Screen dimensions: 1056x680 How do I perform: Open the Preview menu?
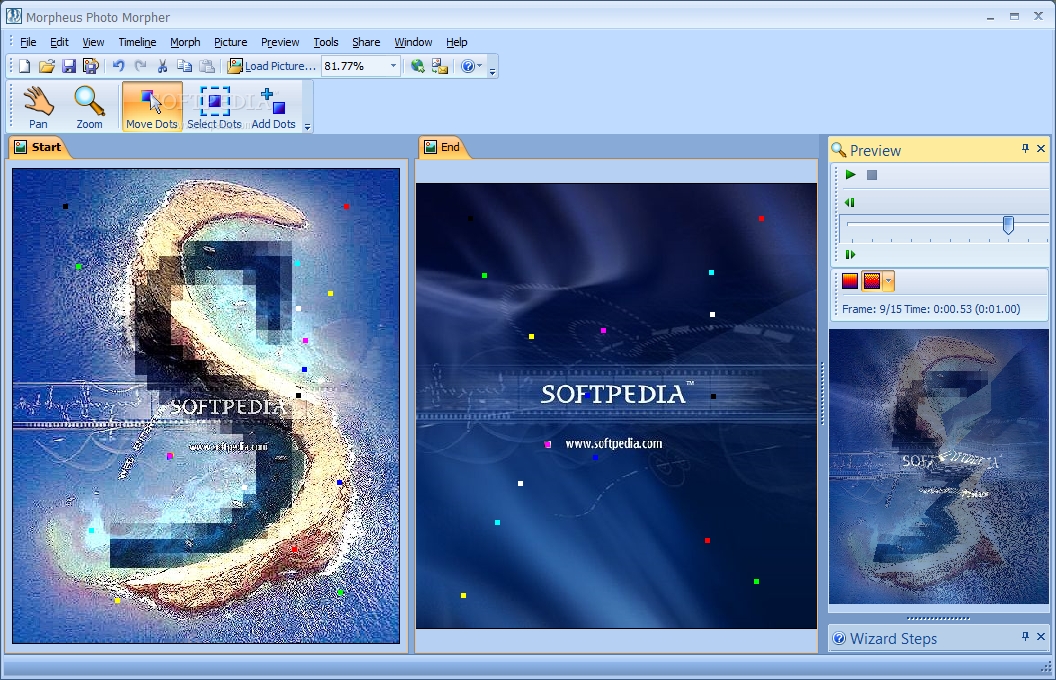click(x=280, y=42)
